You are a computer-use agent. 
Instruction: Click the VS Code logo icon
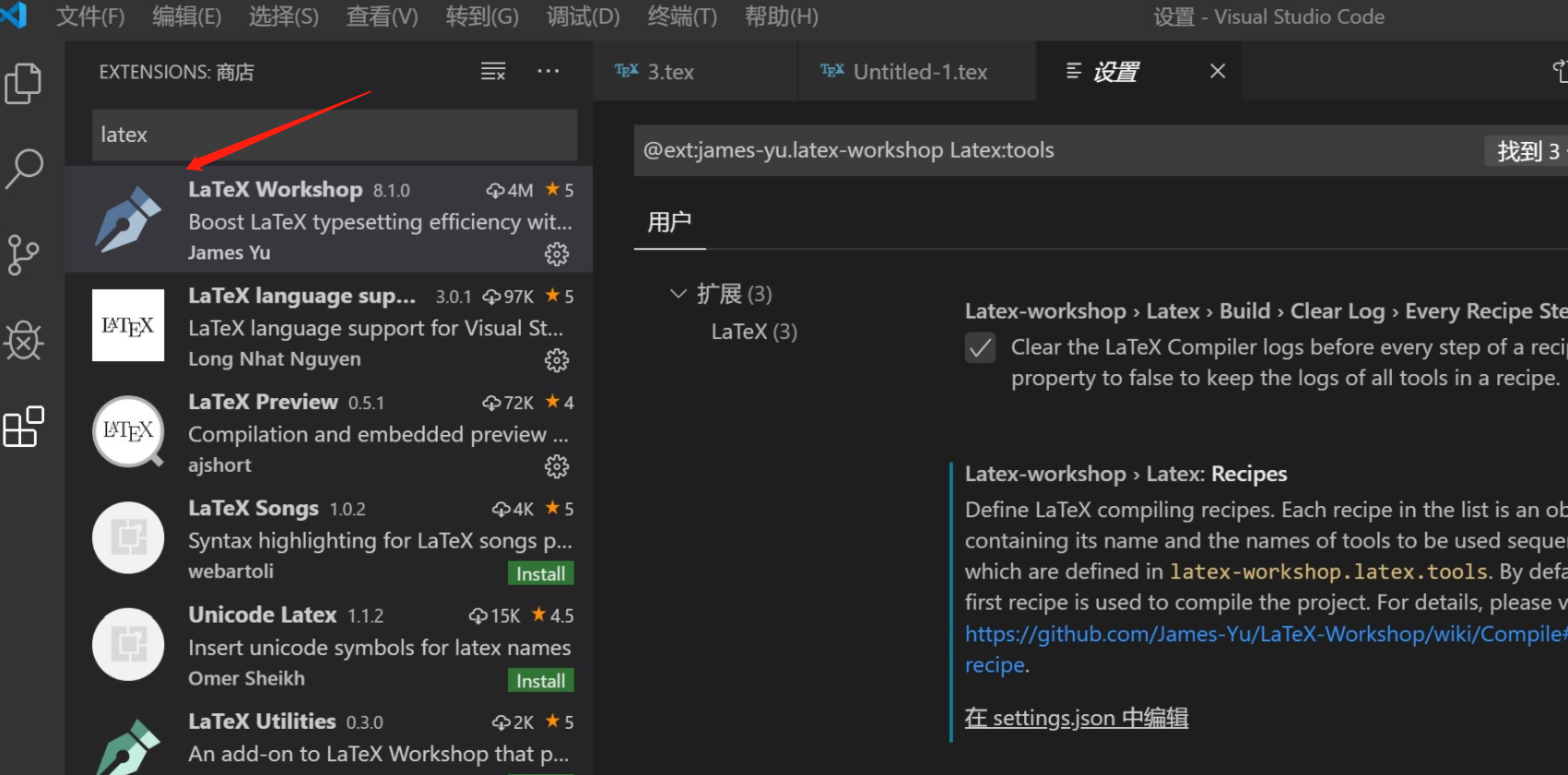click(14, 16)
